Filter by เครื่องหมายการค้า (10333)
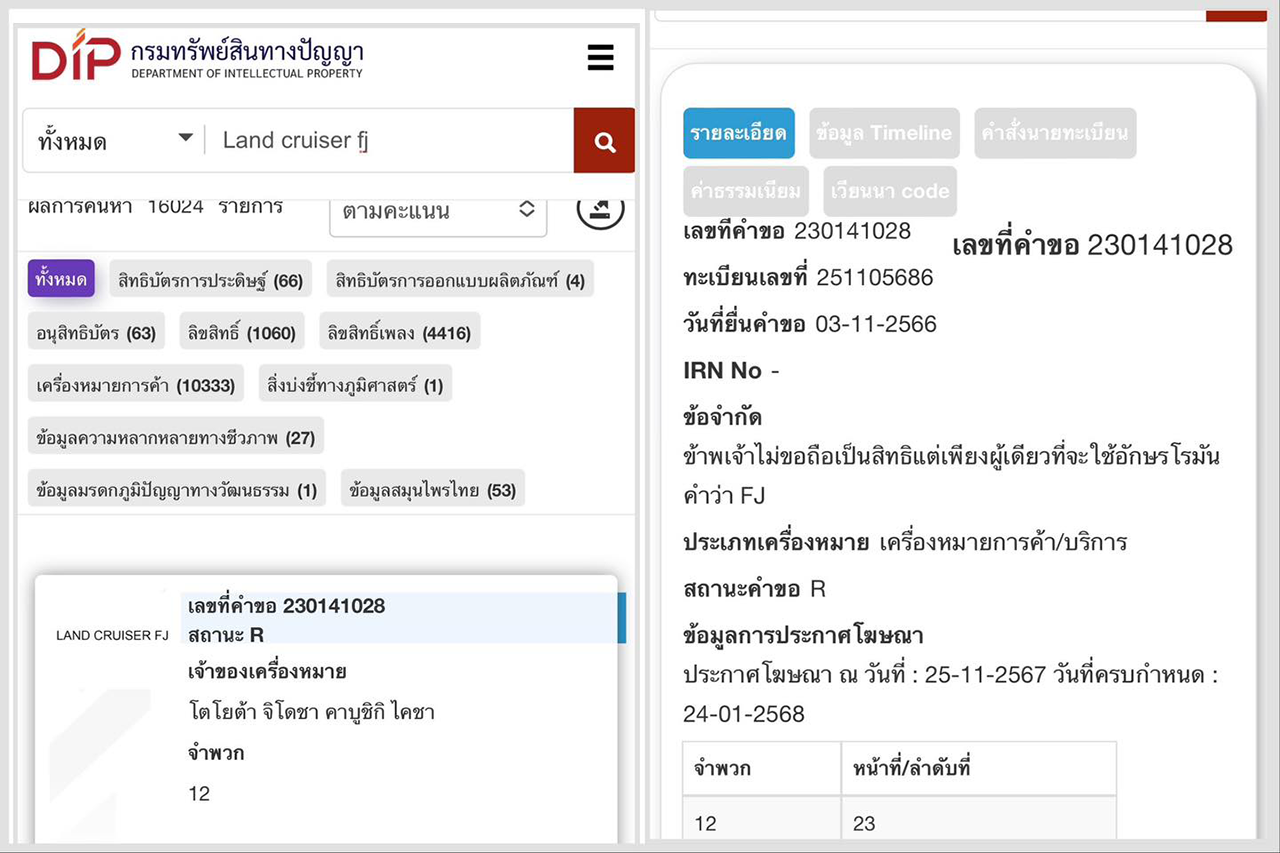1280x853 pixels. 136,385
